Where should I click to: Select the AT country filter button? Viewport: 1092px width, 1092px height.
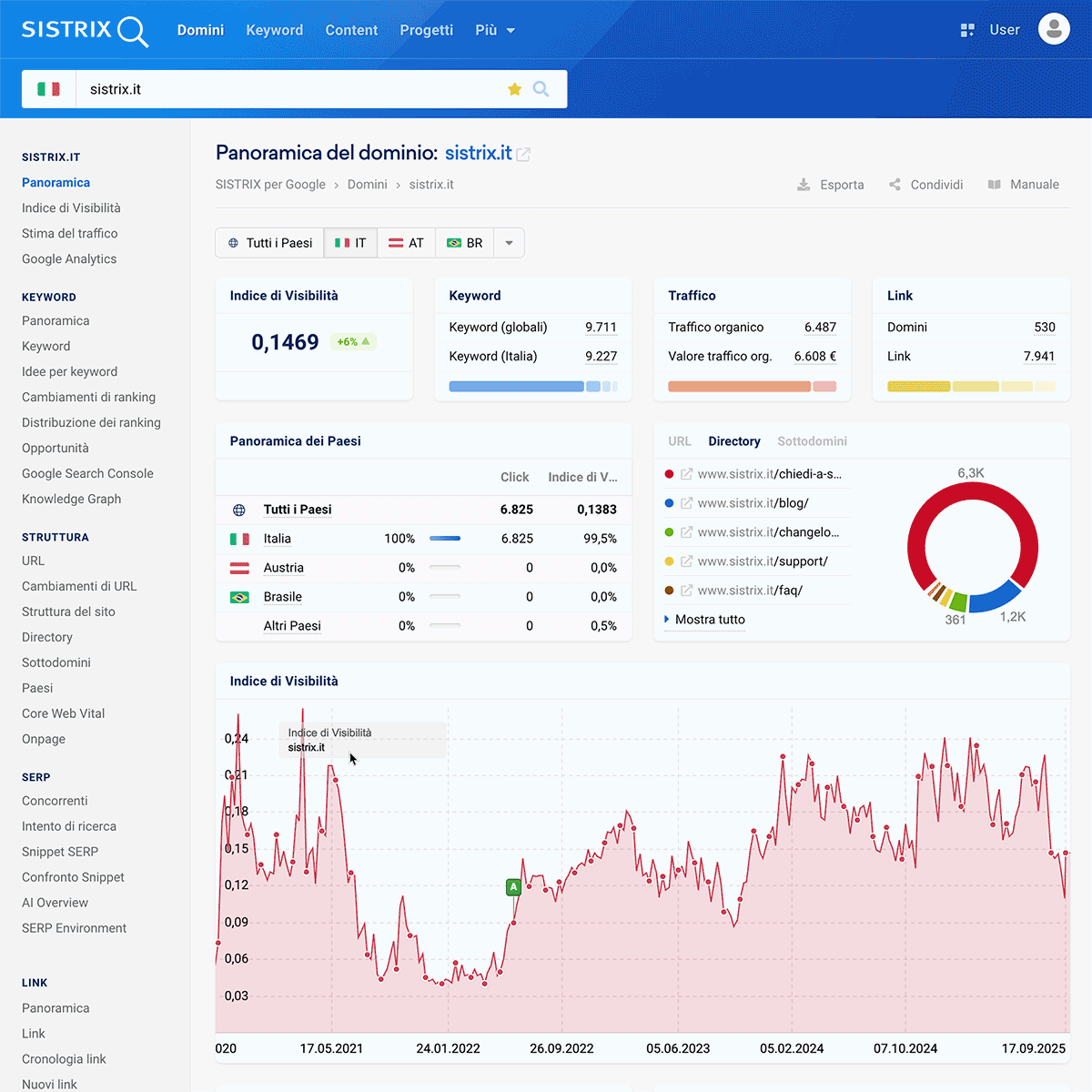(406, 243)
